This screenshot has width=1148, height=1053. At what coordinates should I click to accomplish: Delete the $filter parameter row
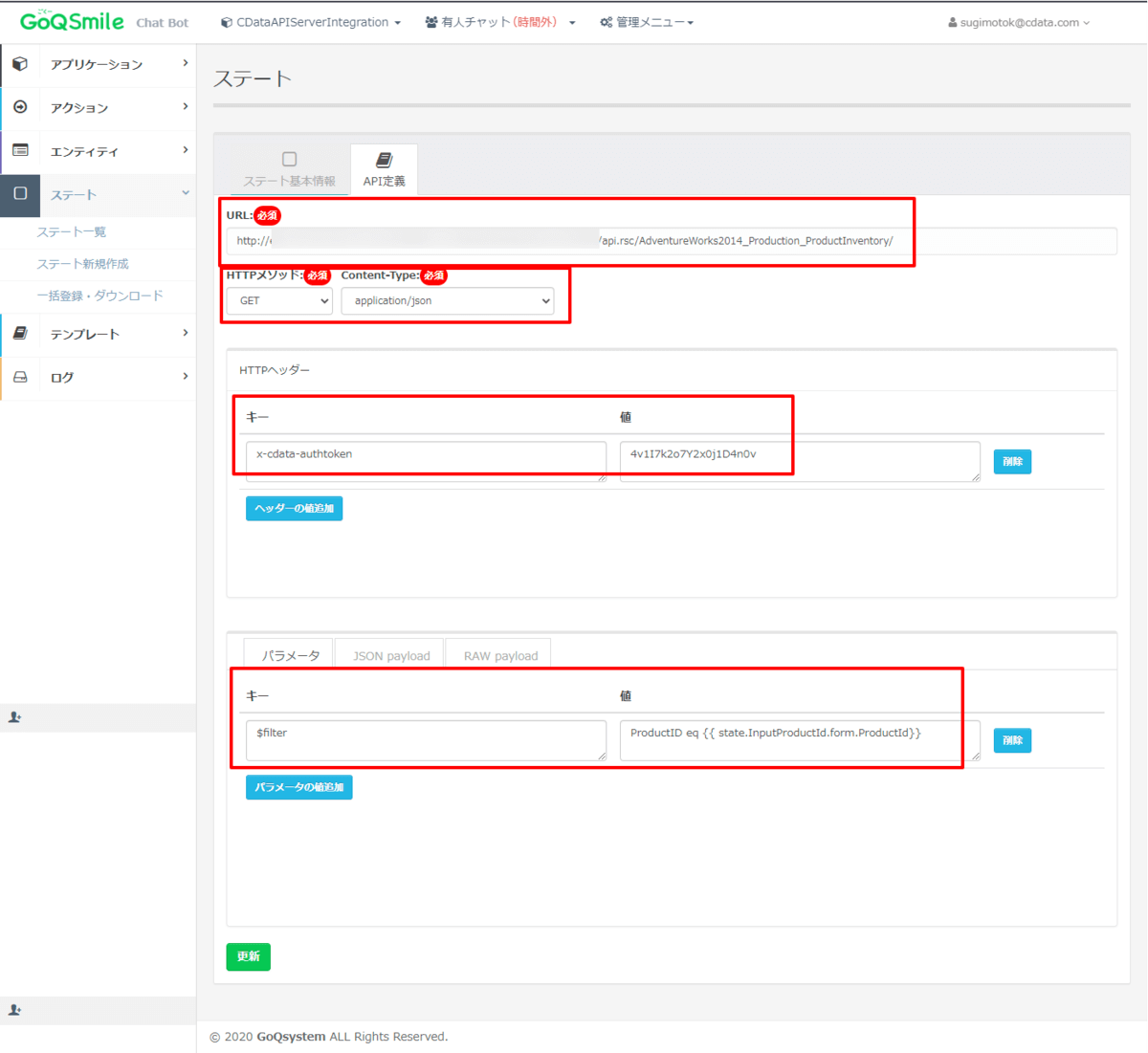pyautogui.click(x=1012, y=740)
